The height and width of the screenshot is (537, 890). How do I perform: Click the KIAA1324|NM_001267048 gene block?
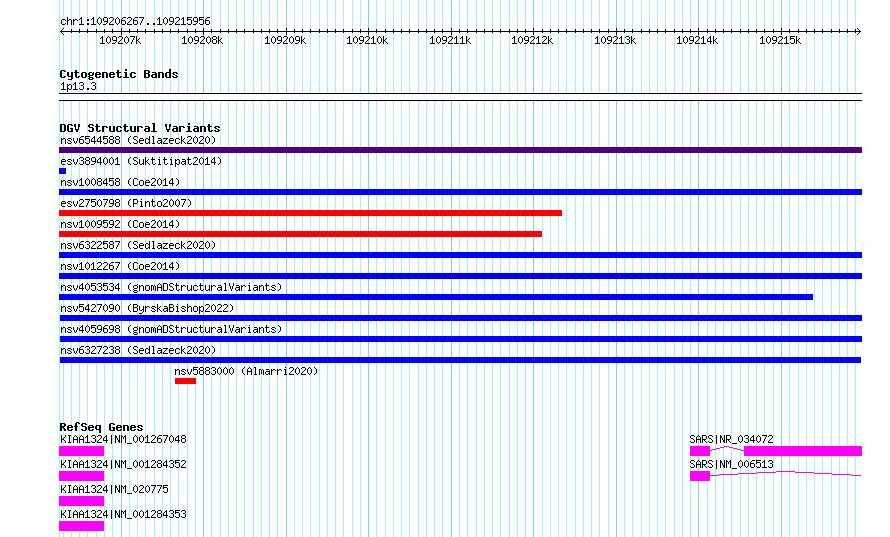(x=82, y=451)
